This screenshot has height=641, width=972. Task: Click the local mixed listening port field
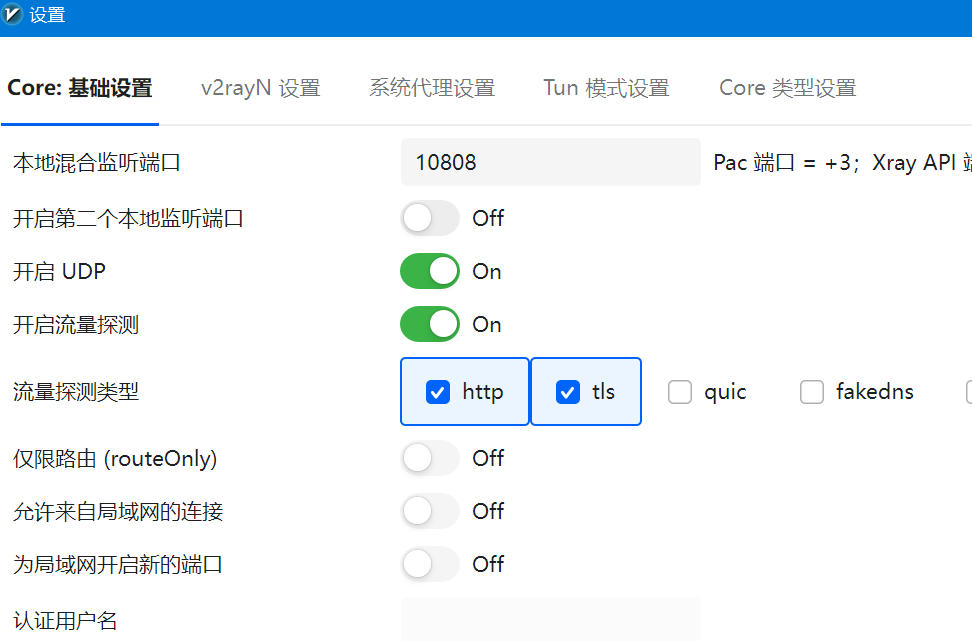click(x=550, y=162)
